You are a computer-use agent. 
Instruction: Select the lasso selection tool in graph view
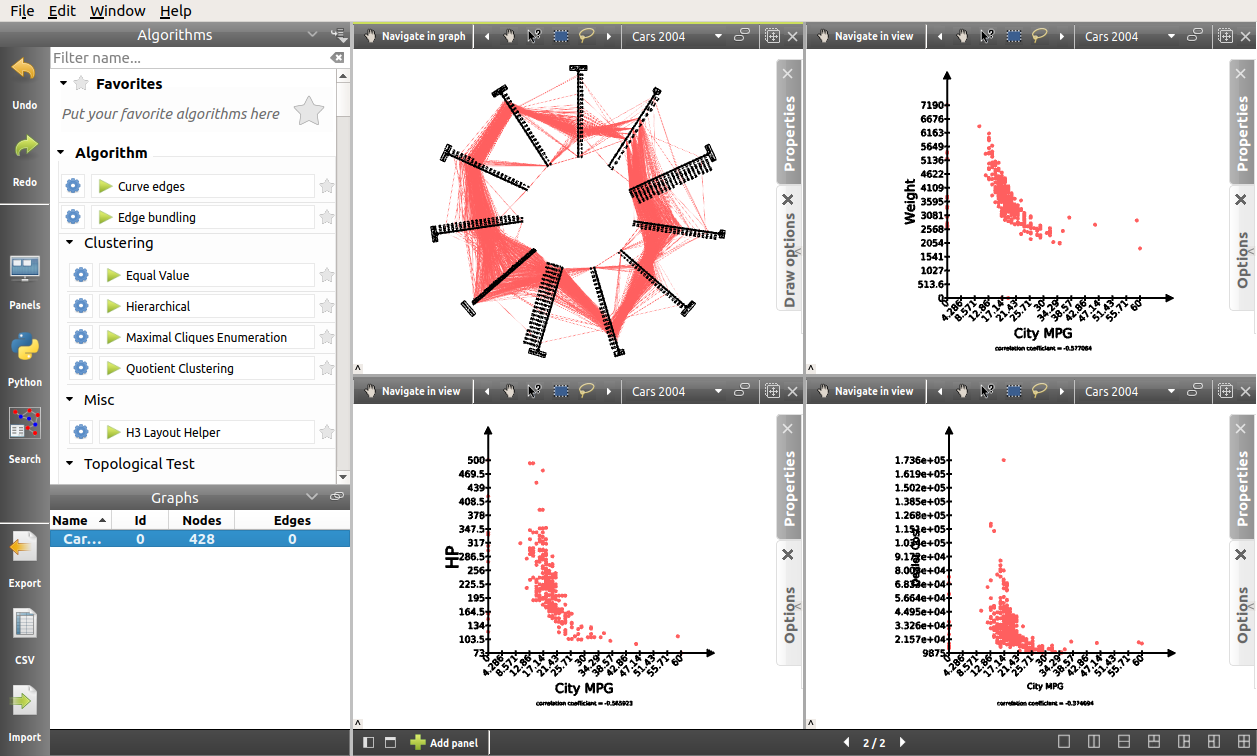pyautogui.click(x=586, y=36)
